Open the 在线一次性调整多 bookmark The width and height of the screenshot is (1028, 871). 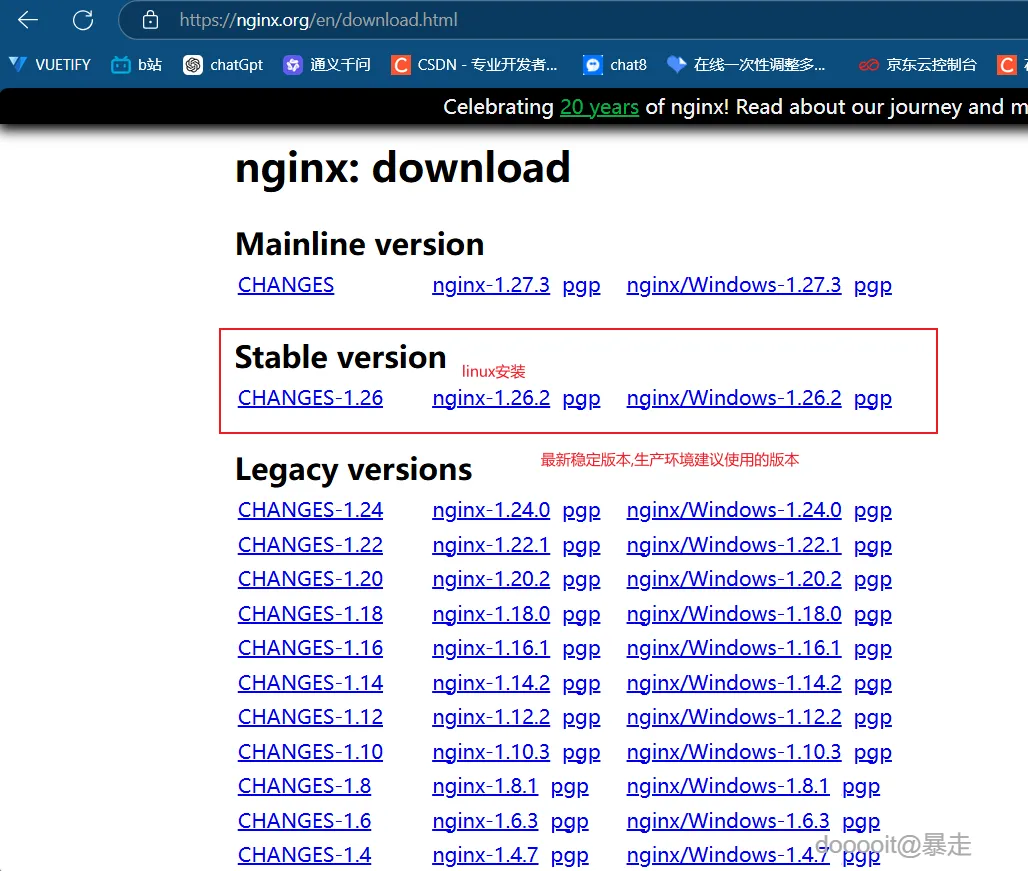pyautogui.click(x=745, y=65)
